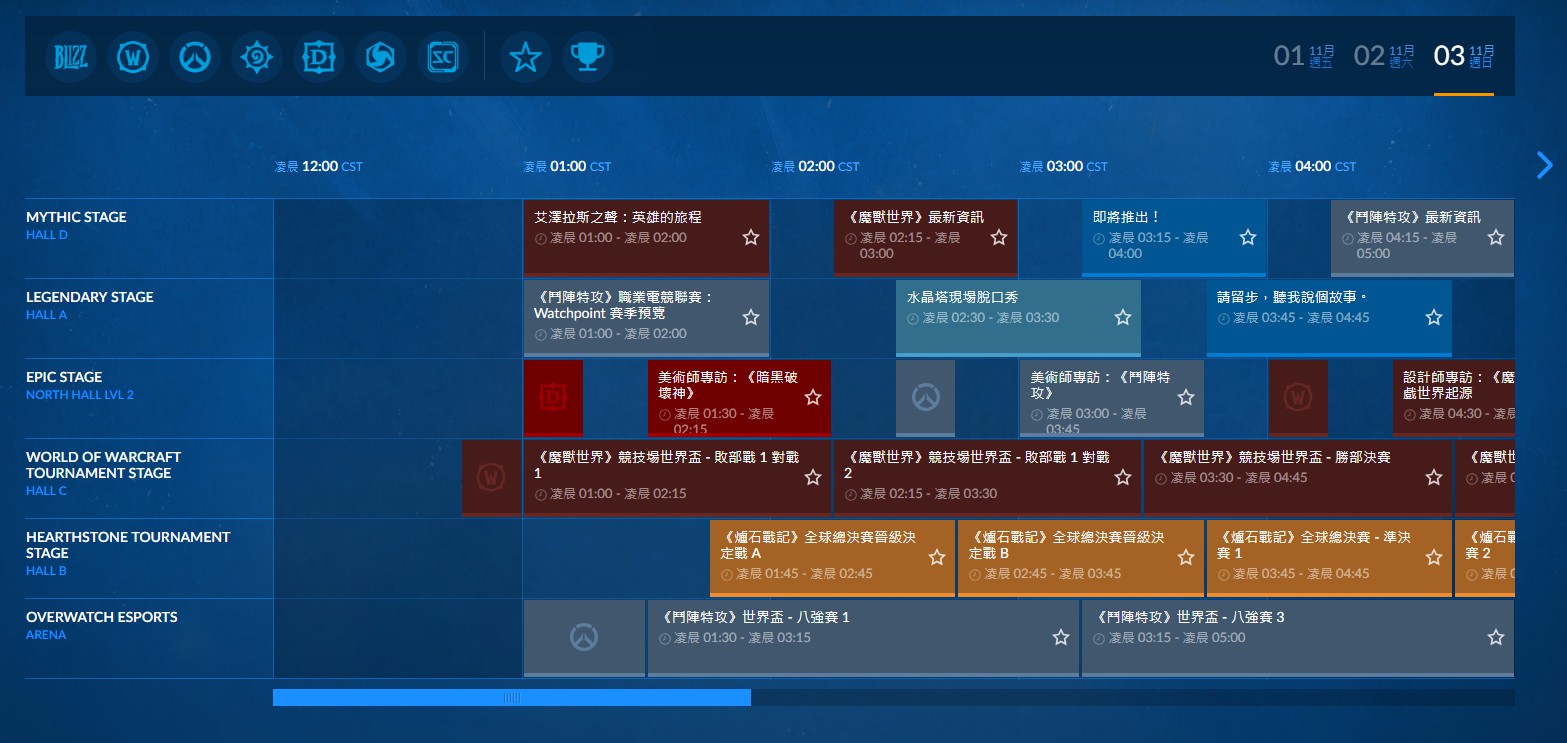Click the 凌晨 12:00 CST time header
Screen dimensions: 1567x743
click(319, 167)
